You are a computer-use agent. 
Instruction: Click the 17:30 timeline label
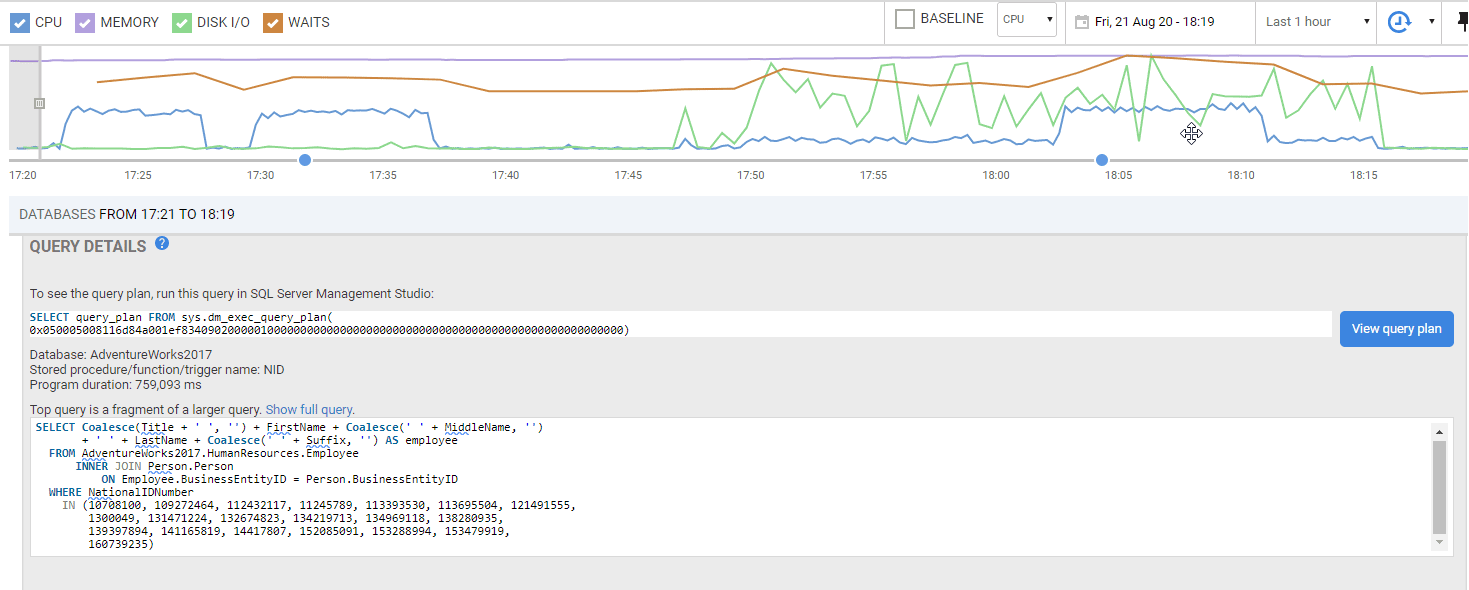point(260,175)
